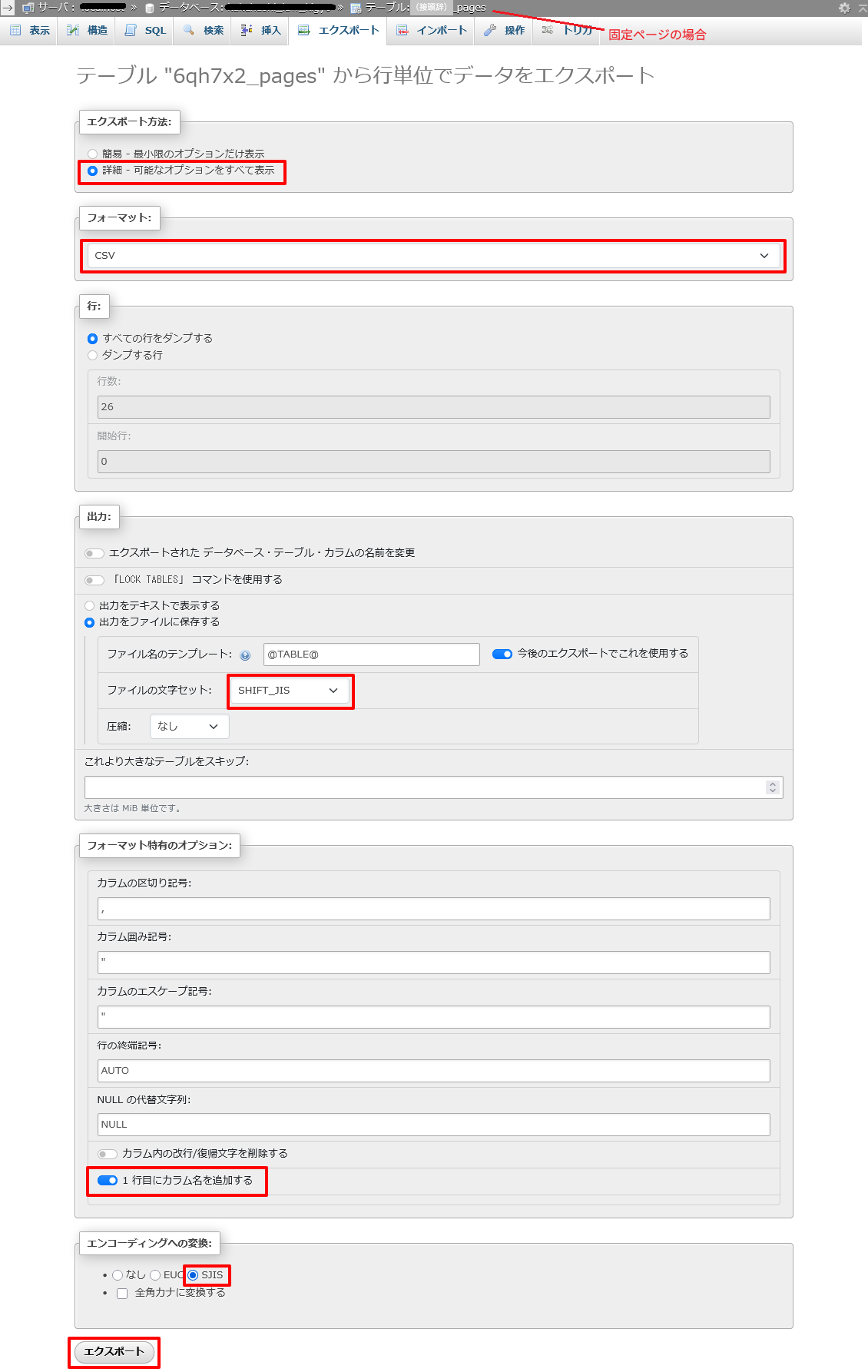Click the Export tab icon

(x=303, y=30)
